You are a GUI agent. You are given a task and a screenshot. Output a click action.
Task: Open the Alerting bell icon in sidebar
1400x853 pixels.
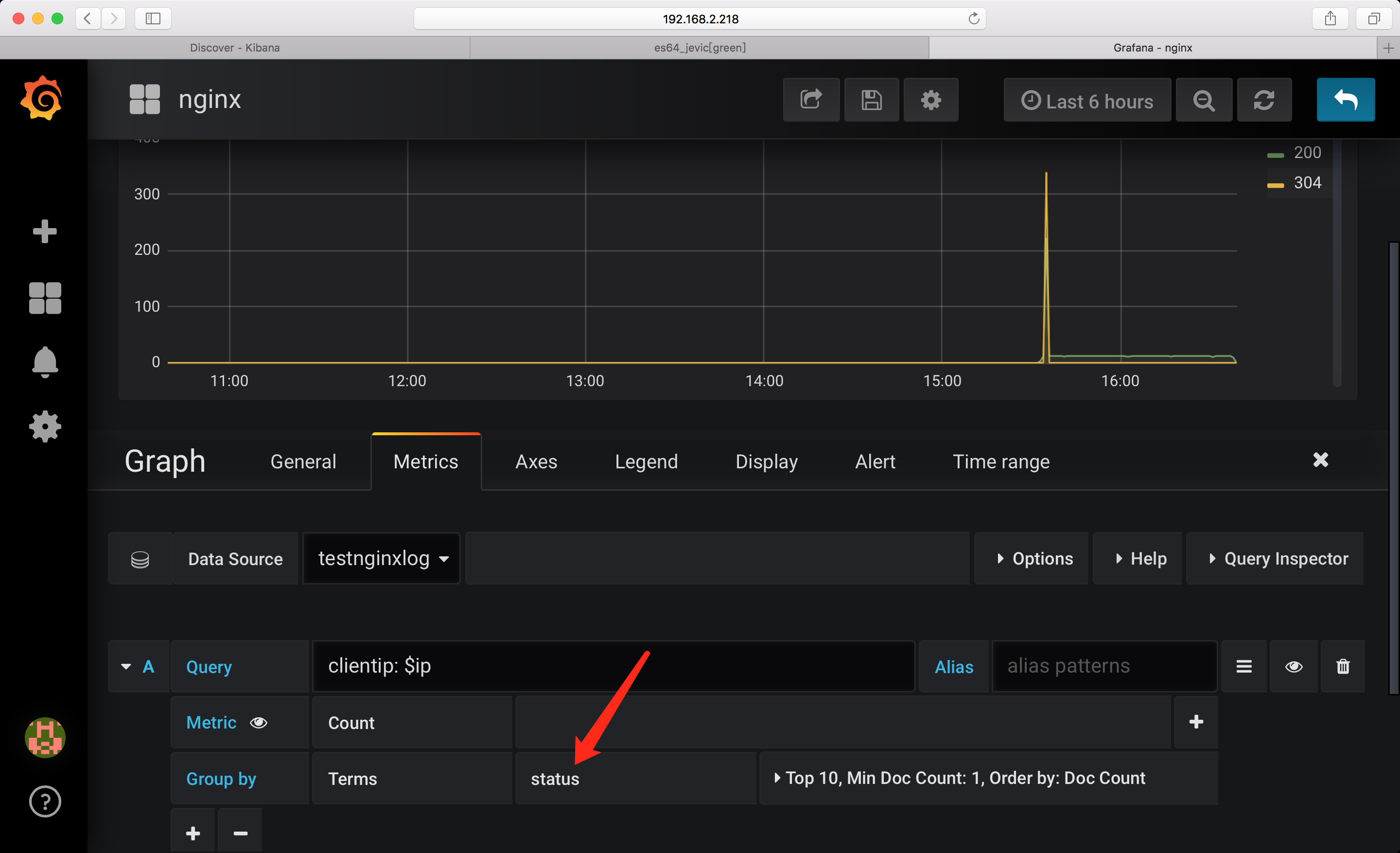(x=44, y=361)
